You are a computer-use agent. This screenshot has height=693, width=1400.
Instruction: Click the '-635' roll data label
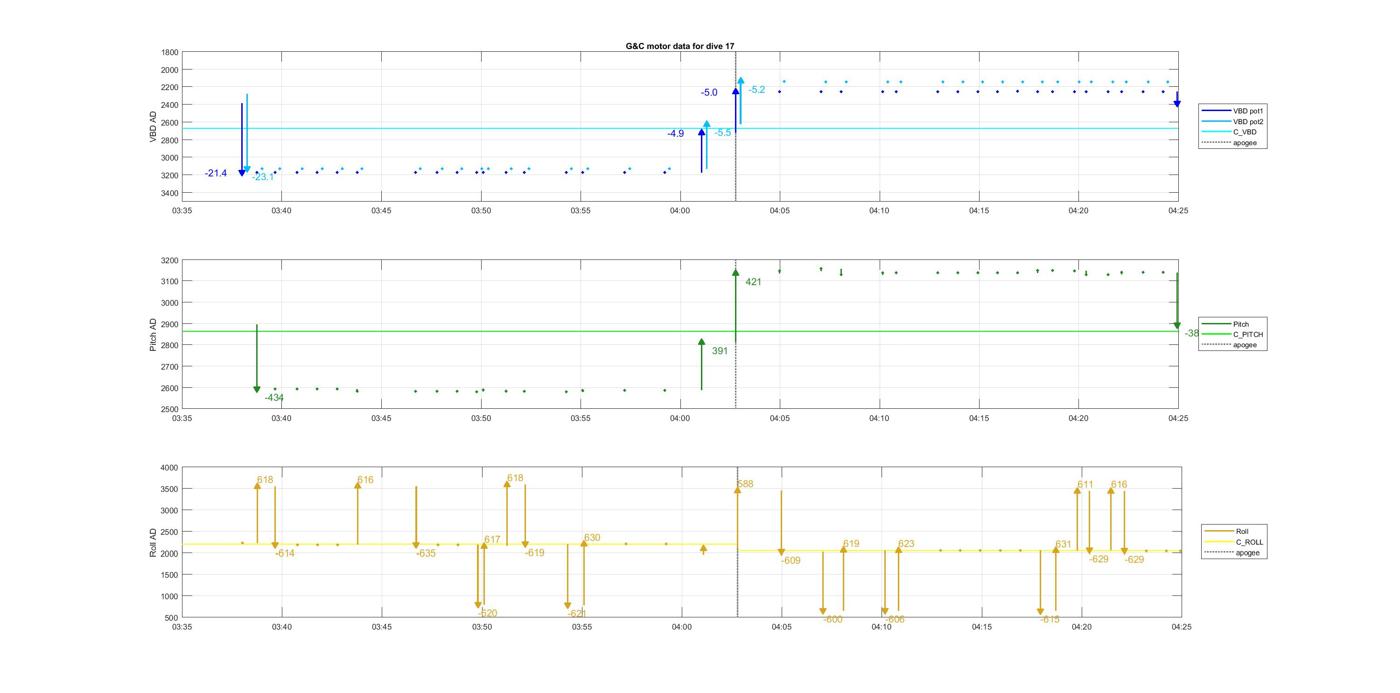pos(426,553)
